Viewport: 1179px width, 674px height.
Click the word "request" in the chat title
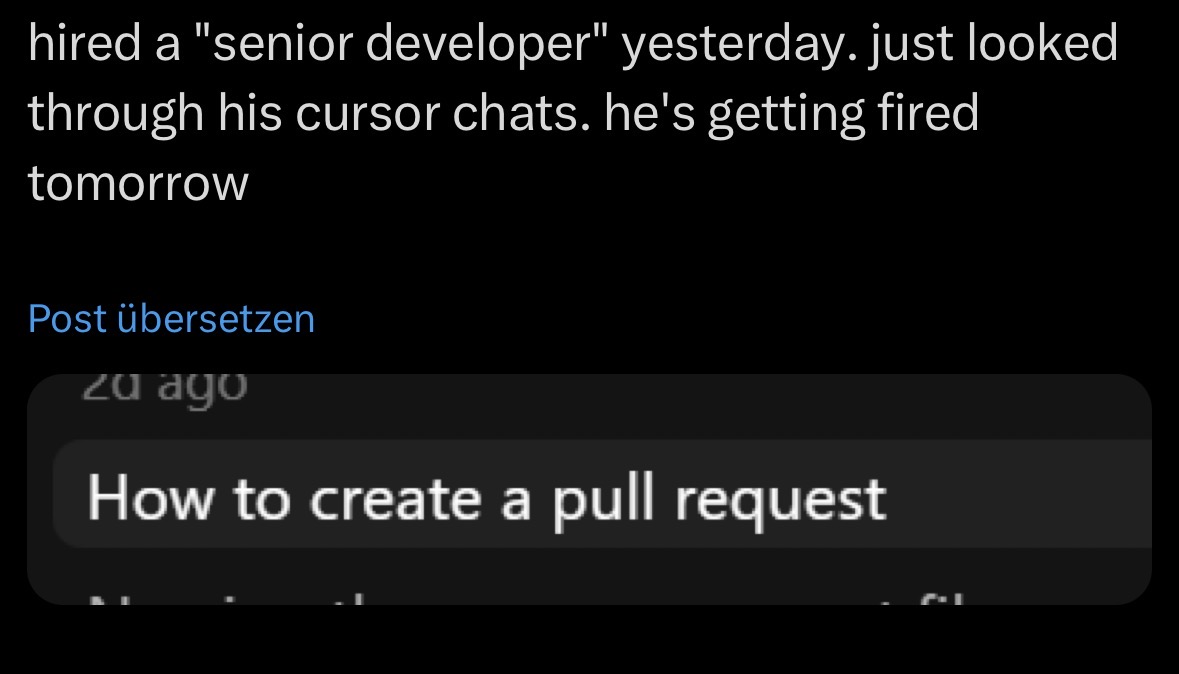click(780, 497)
